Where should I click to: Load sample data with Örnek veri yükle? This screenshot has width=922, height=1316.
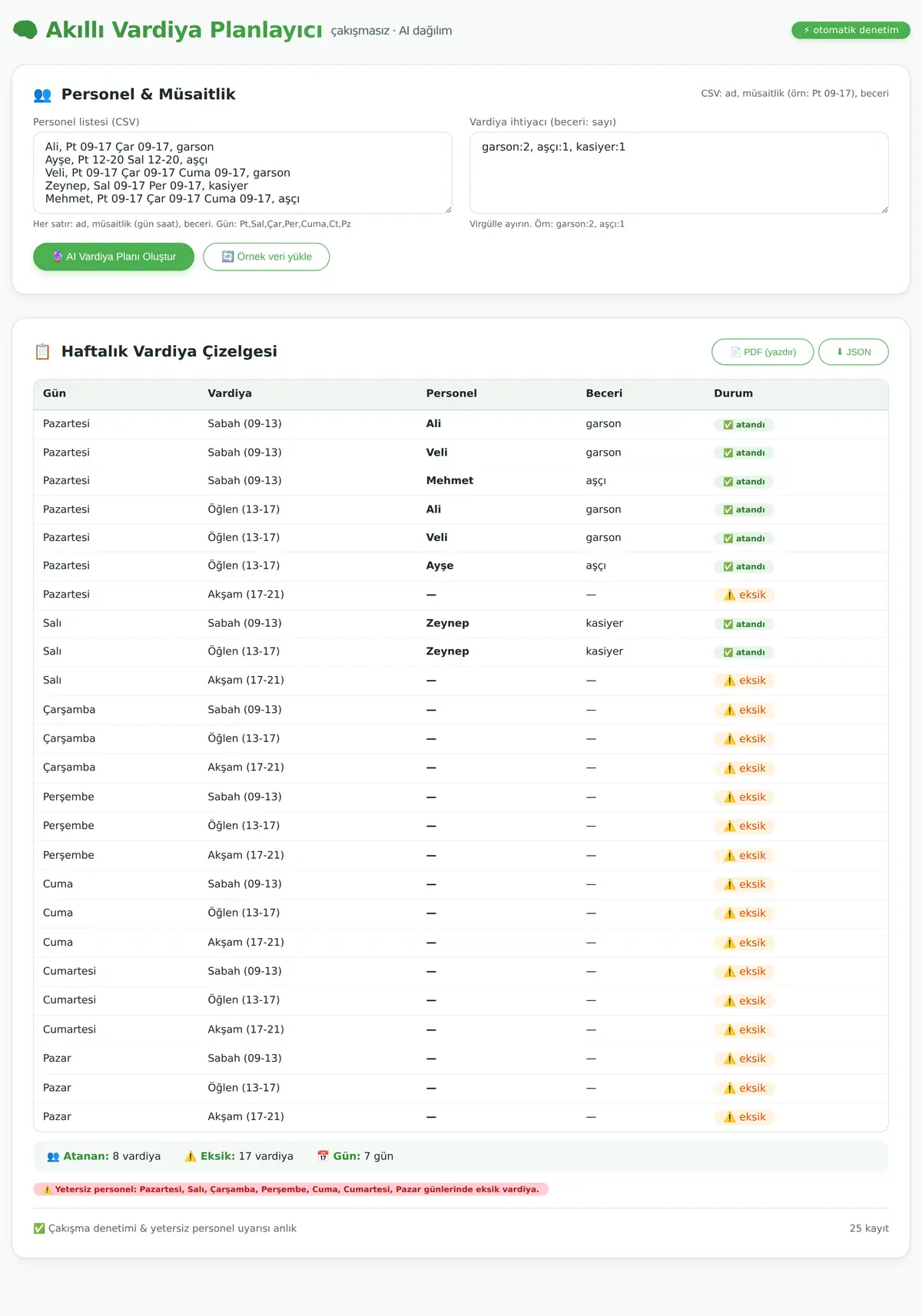pos(267,257)
